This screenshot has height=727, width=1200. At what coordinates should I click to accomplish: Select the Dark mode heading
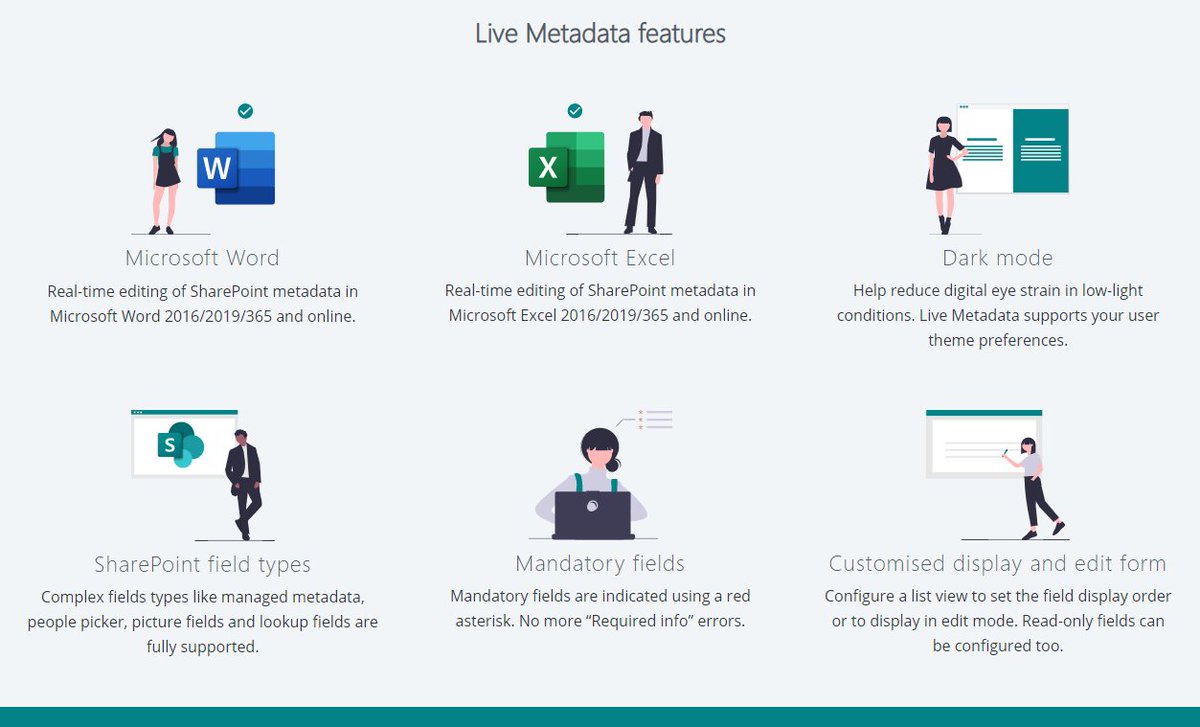(x=997, y=258)
